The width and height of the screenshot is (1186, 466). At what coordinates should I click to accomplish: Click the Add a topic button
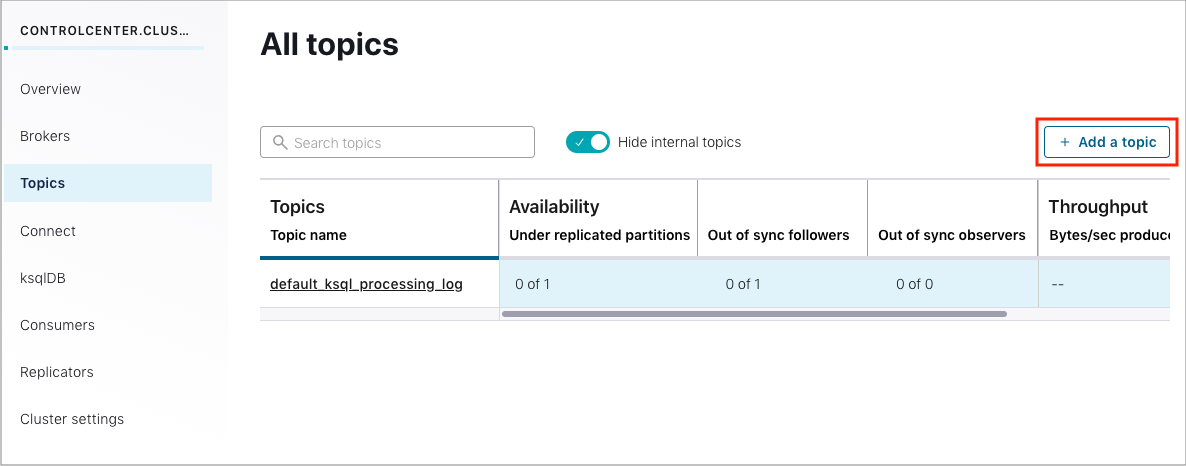[x=1107, y=142]
